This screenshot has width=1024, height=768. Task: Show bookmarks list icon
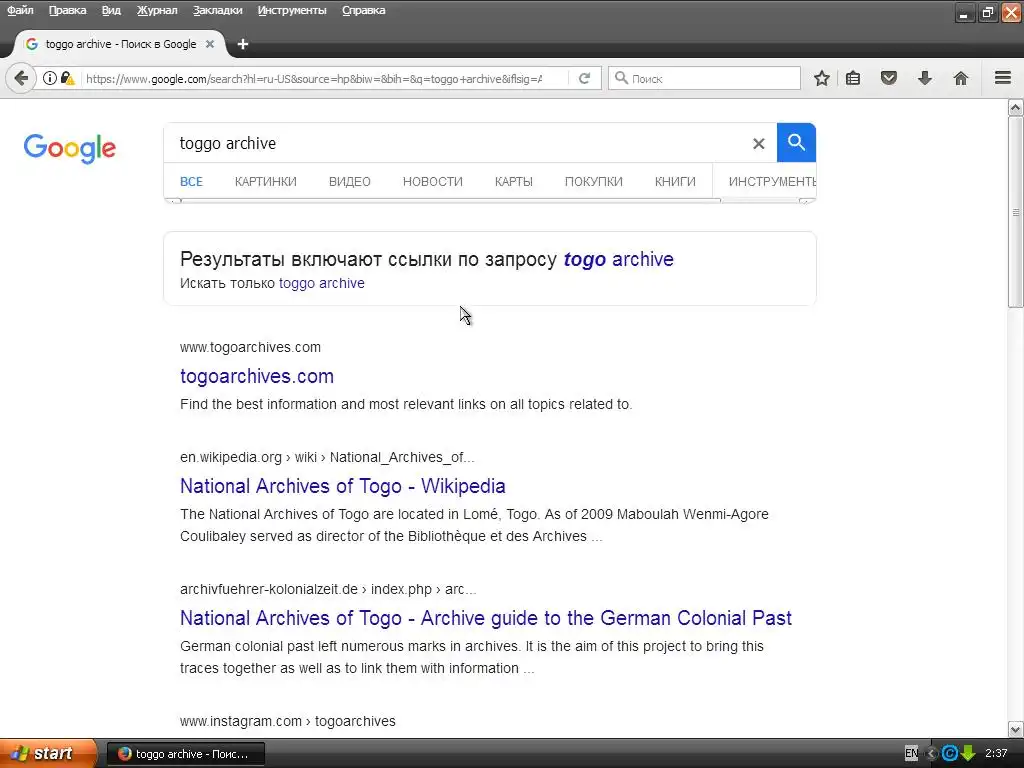[853, 78]
